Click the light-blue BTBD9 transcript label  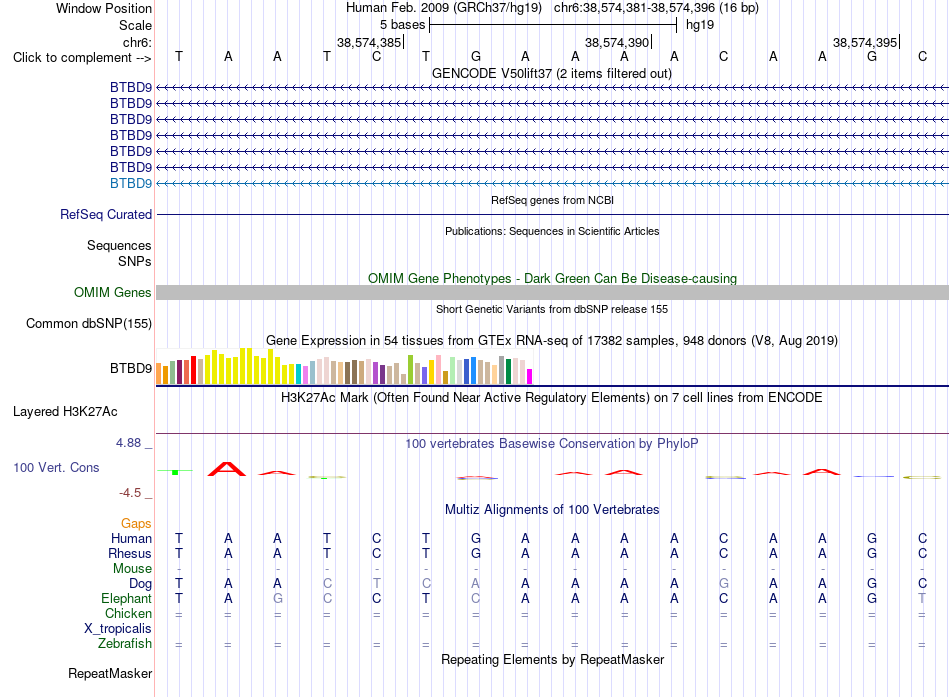tap(131, 183)
